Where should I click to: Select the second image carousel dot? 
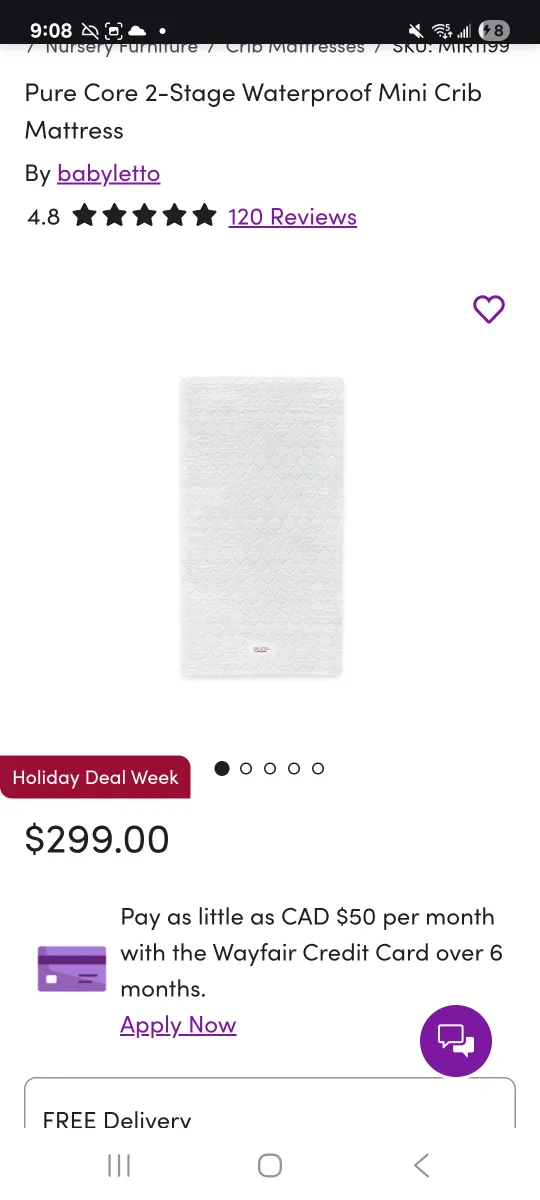click(x=246, y=768)
